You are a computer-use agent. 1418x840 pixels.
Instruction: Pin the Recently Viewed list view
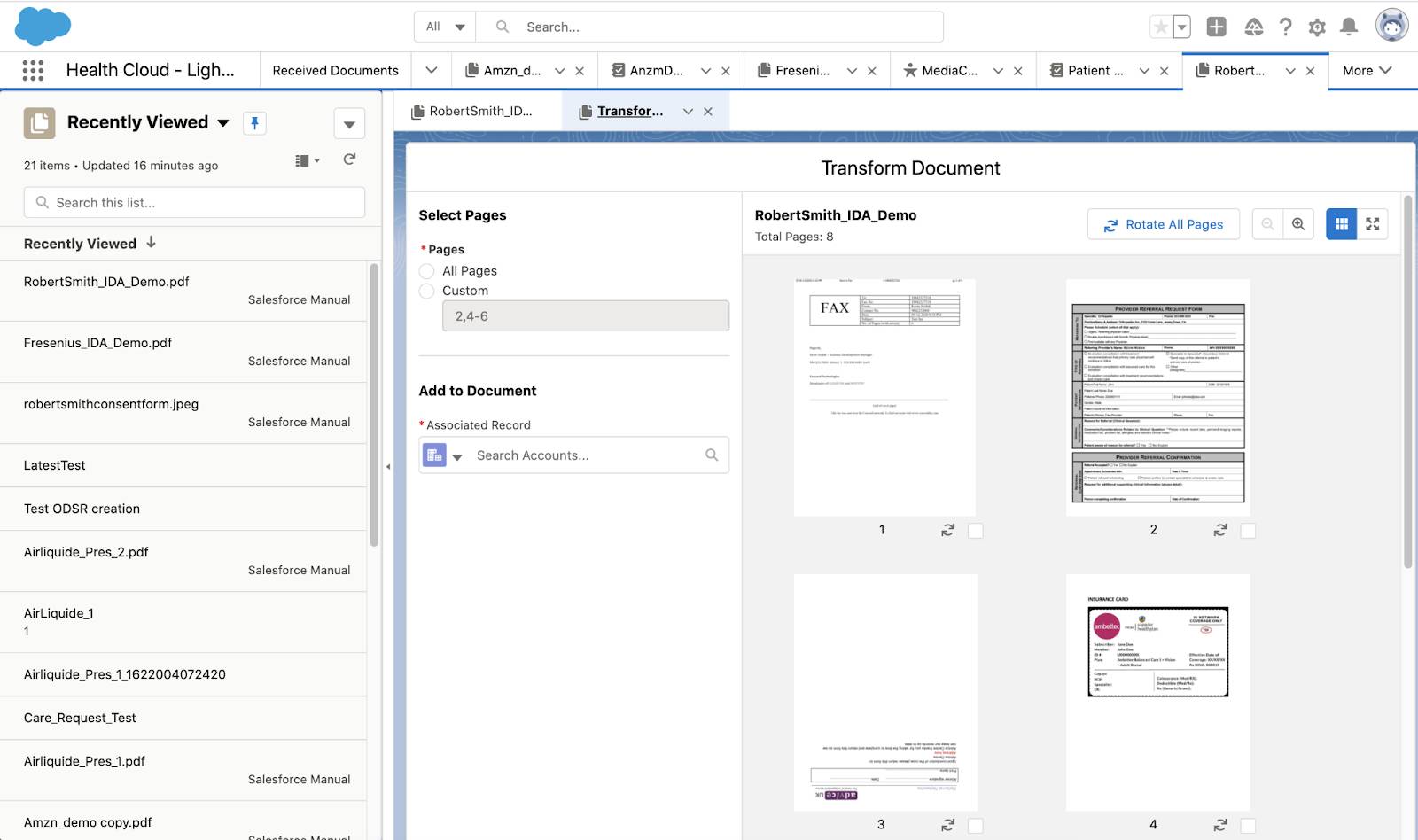[254, 123]
